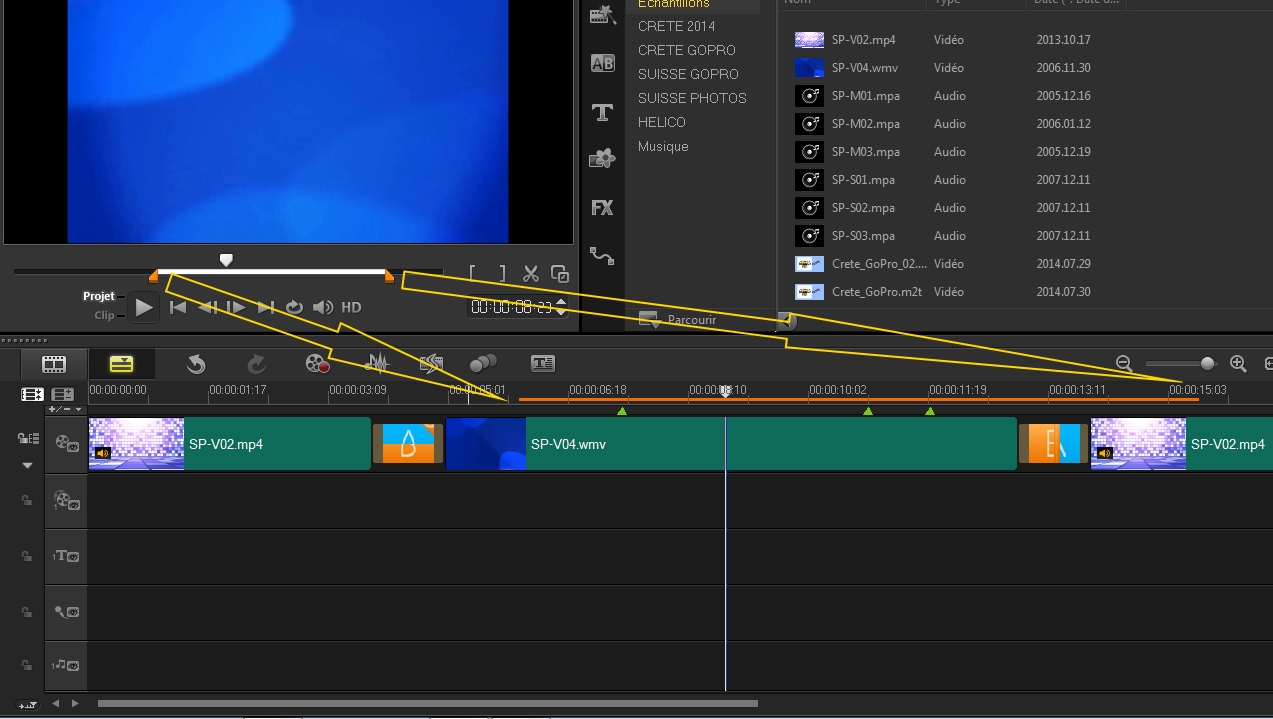Open the Transition library AB icon

click(x=602, y=64)
